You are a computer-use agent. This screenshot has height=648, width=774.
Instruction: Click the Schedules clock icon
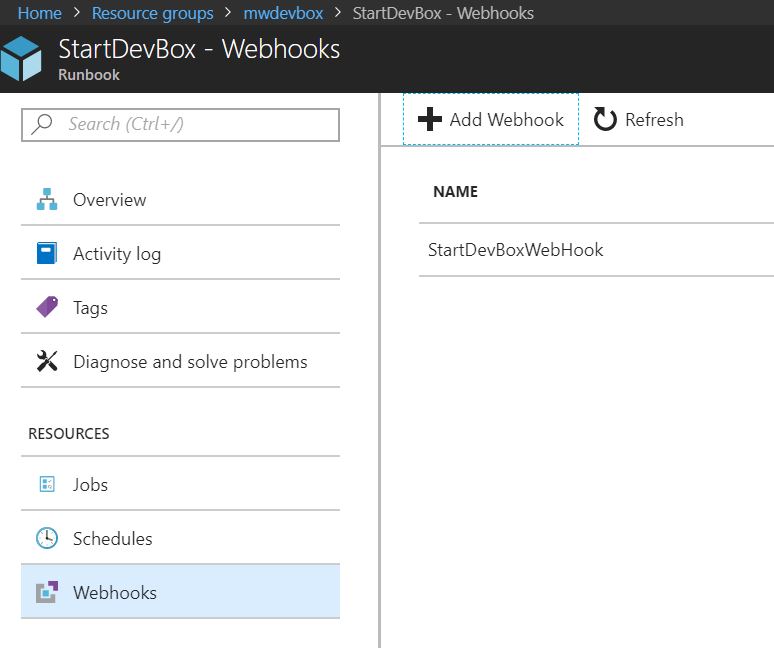point(47,538)
